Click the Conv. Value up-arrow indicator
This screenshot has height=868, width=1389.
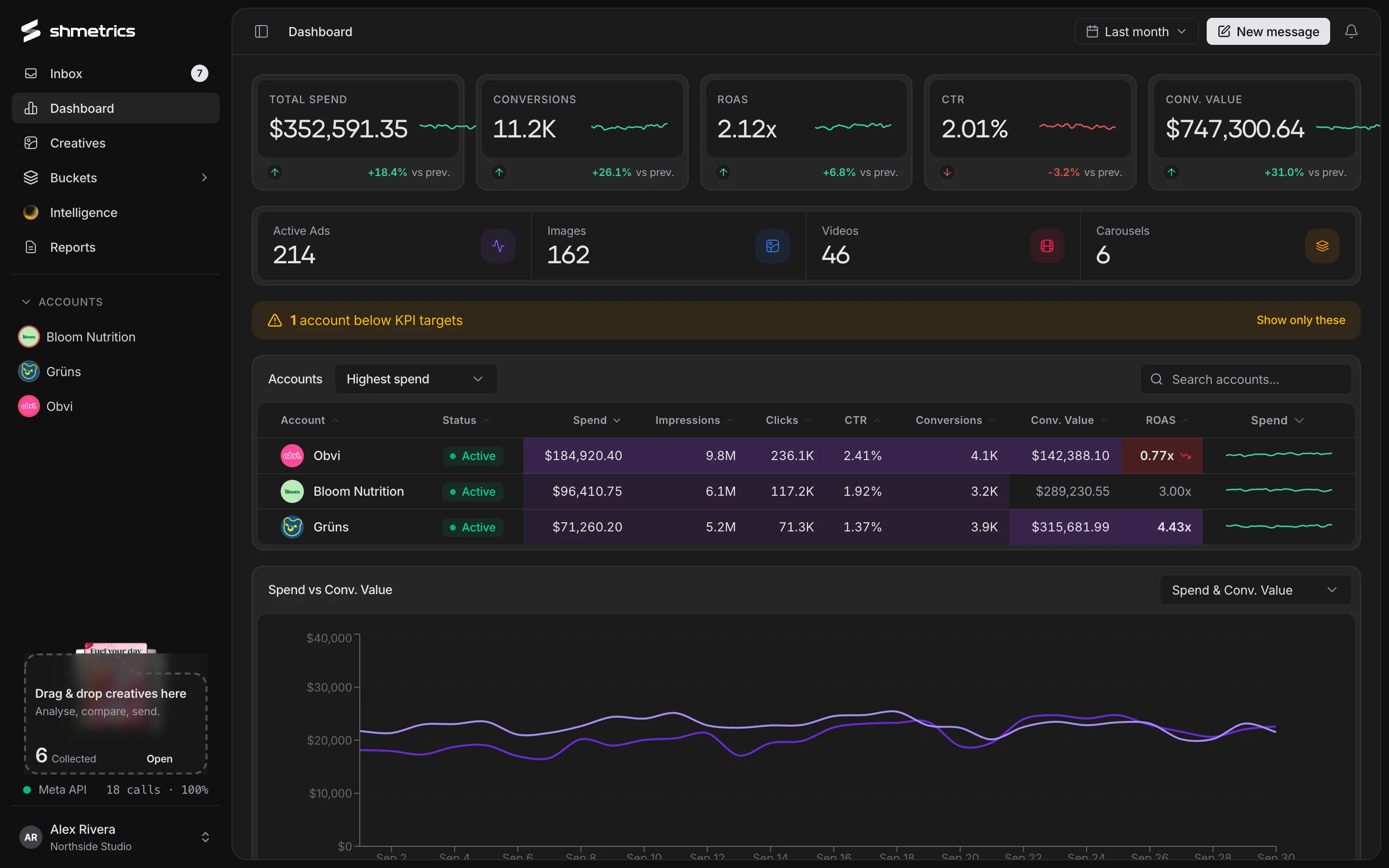(x=1171, y=172)
